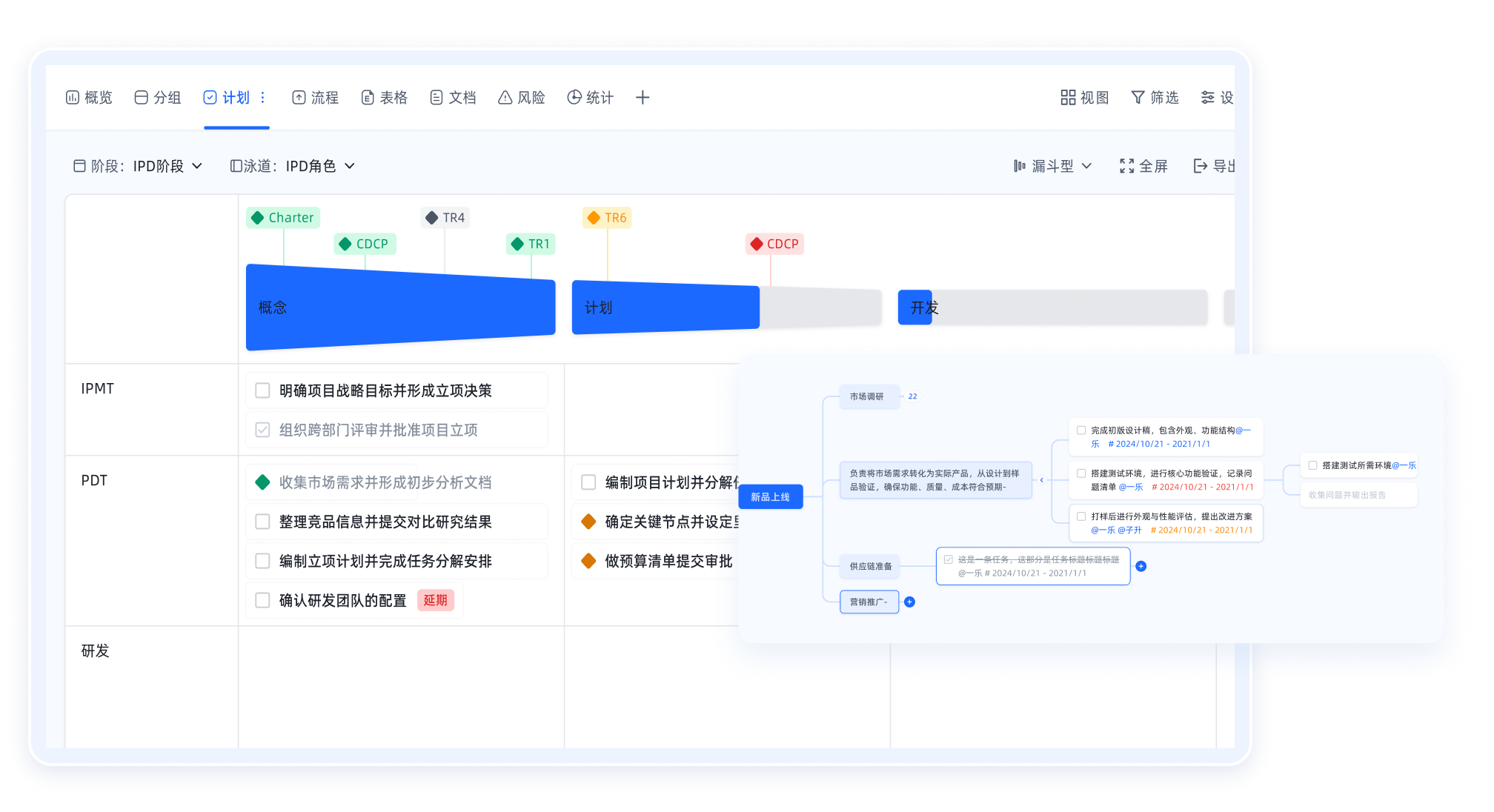Check the task 整理竞品信息并提交对比研究结果
The height and width of the screenshot is (812, 1494).
[262, 522]
